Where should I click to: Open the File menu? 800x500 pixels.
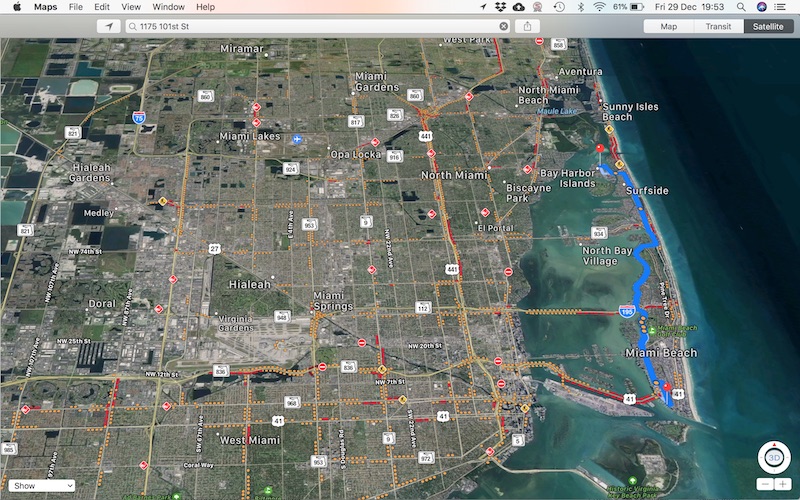click(x=76, y=7)
